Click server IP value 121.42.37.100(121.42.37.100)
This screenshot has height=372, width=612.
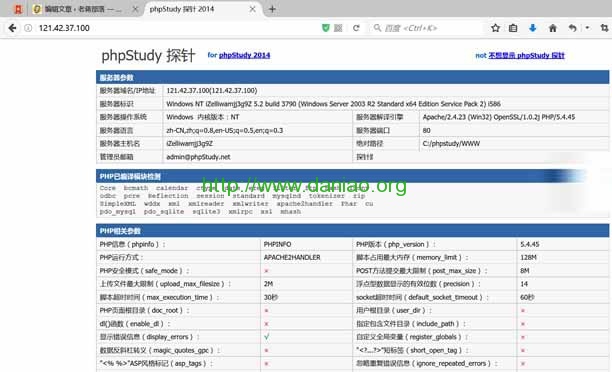(212, 91)
